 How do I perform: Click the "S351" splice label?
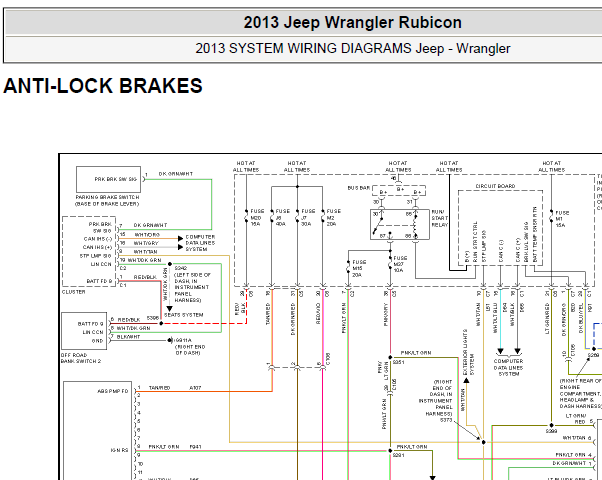pyautogui.click(x=398, y=362)
